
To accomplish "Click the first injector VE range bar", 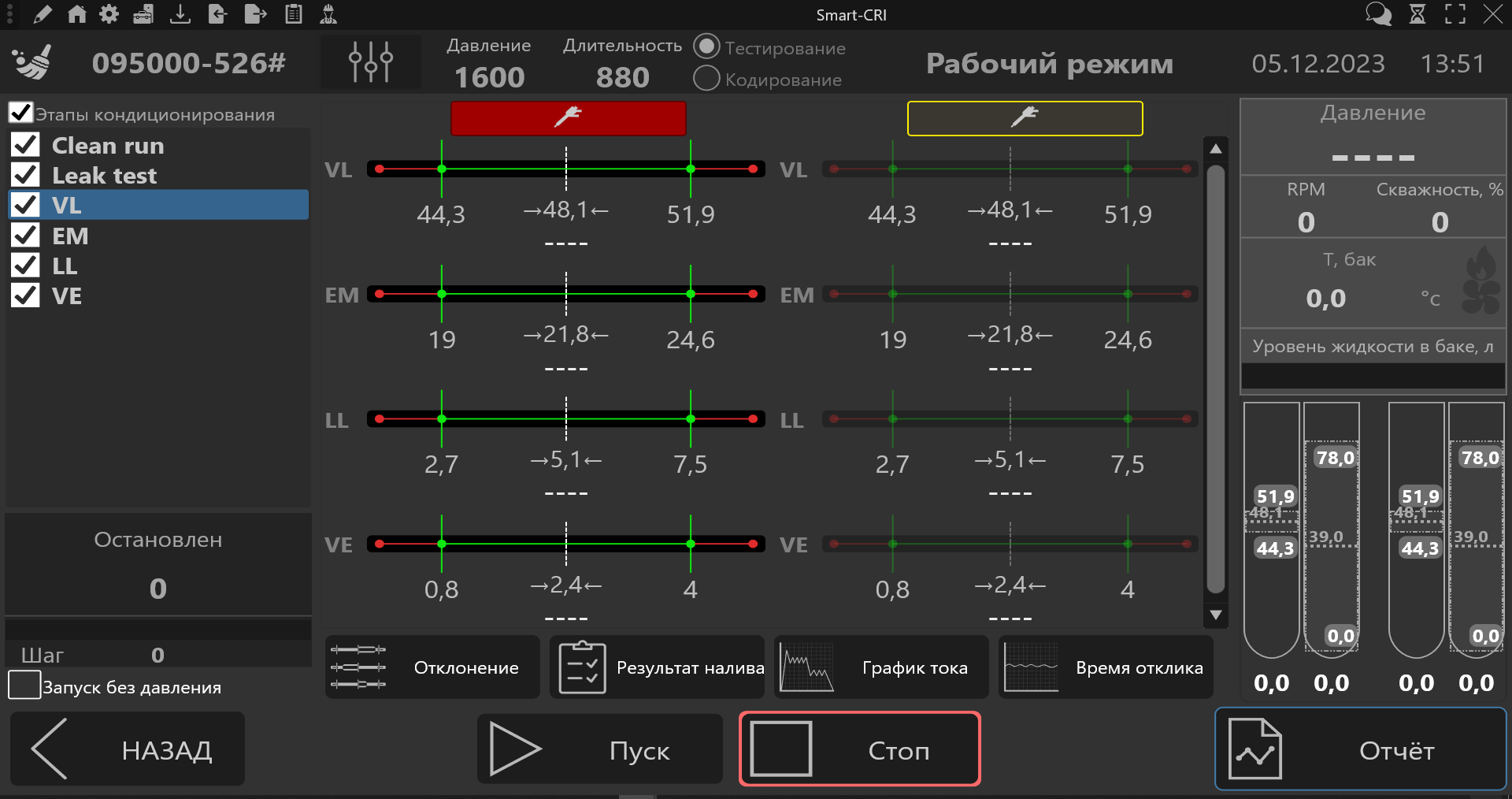I will 566,544.
